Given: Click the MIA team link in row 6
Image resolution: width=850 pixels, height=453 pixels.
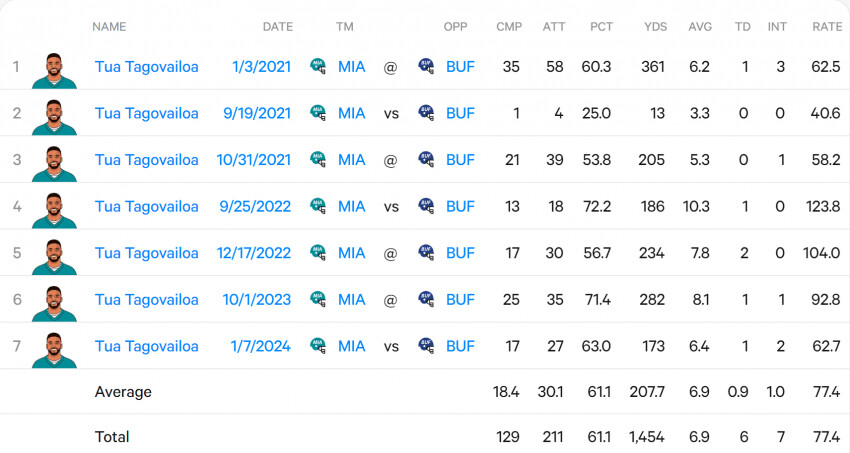Looking at the screenshot, I should pyautogui.click(x=352, y=299).
